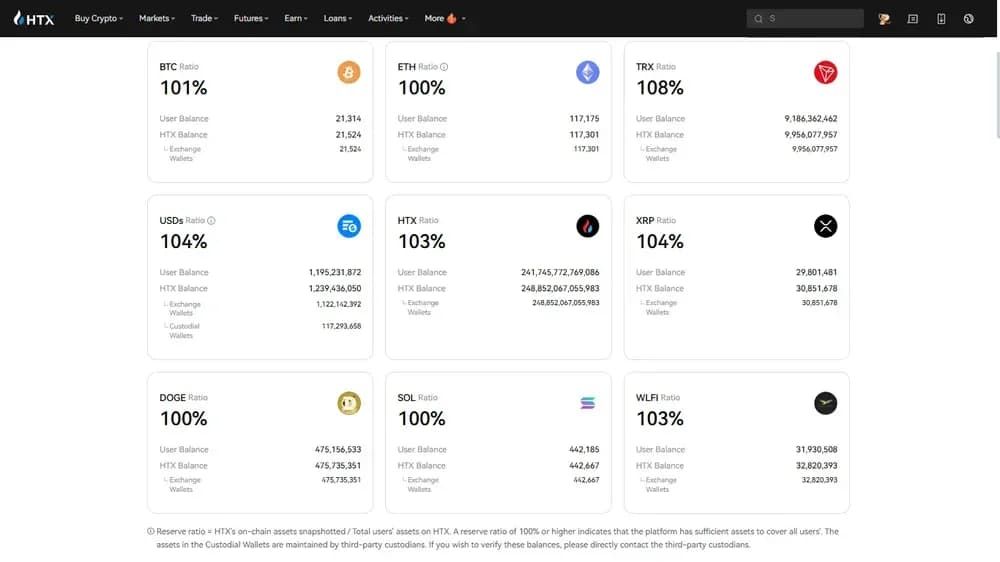Select ETH ratio value 100%
1000x562 pixels.
[422, 88]
